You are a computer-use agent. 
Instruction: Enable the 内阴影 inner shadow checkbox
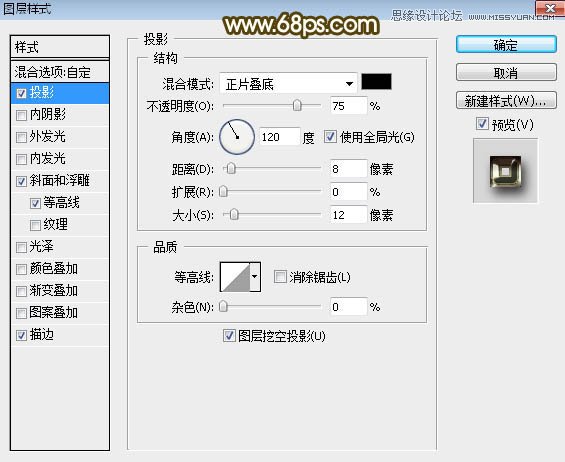(x=21, y=115)
